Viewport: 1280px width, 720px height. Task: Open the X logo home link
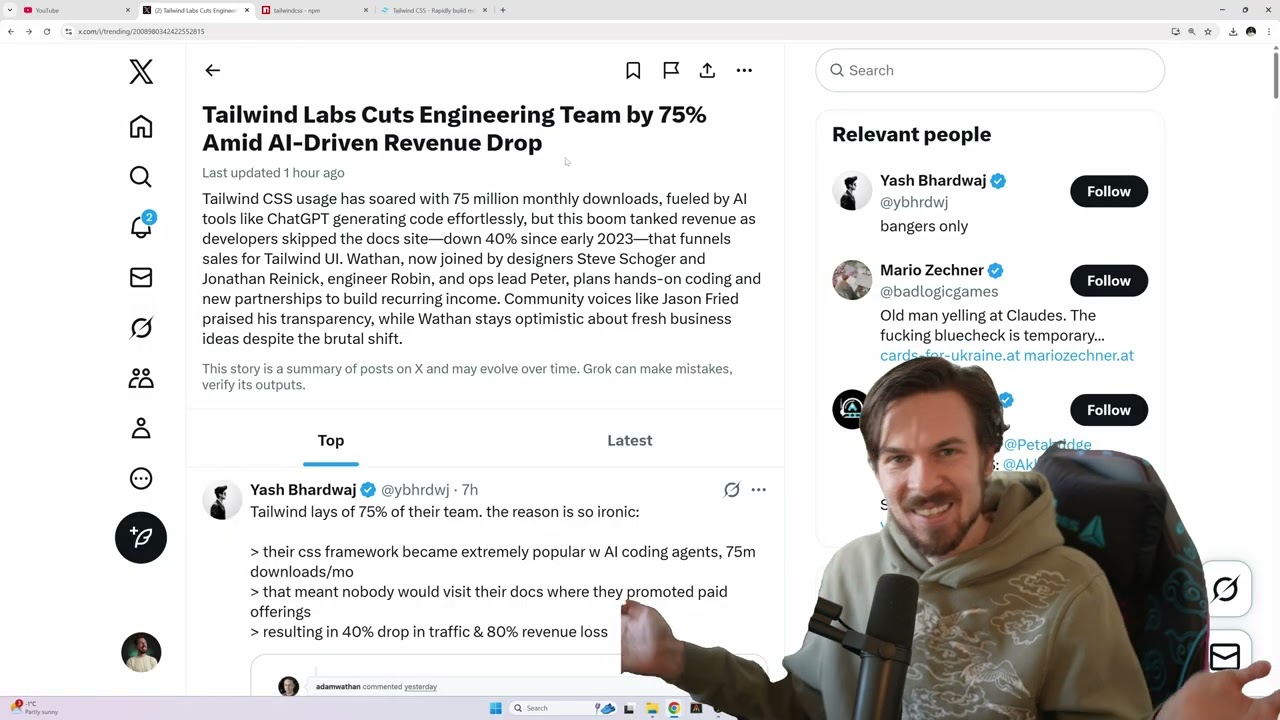coord(141,71)
